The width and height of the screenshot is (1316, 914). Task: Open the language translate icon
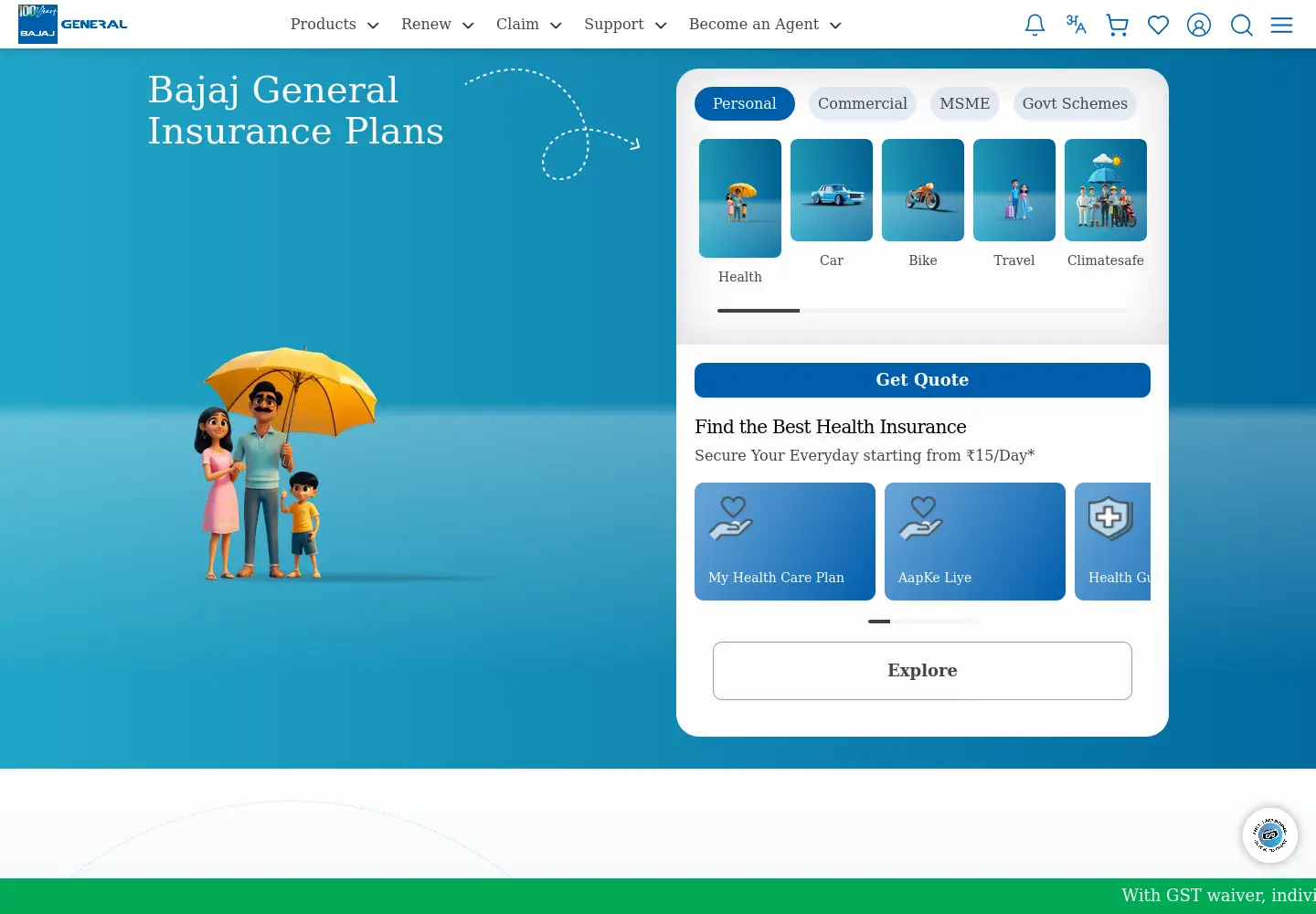(1076, 25)
